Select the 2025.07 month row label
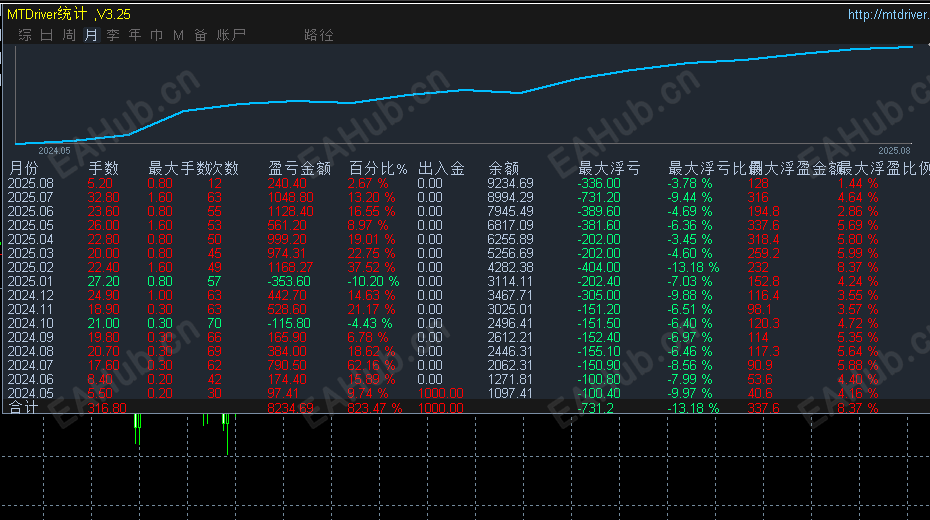 [30, 197]
